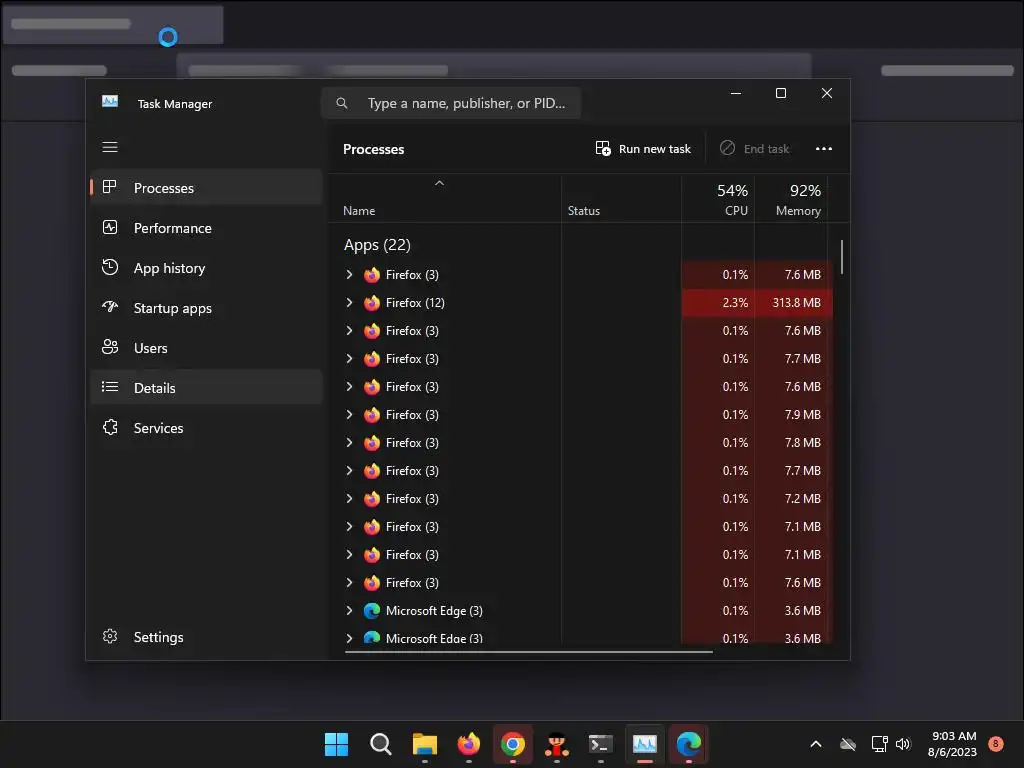
Task: Open the Settings gear icon
Action: pyautogui.click(x=110, y=636)
